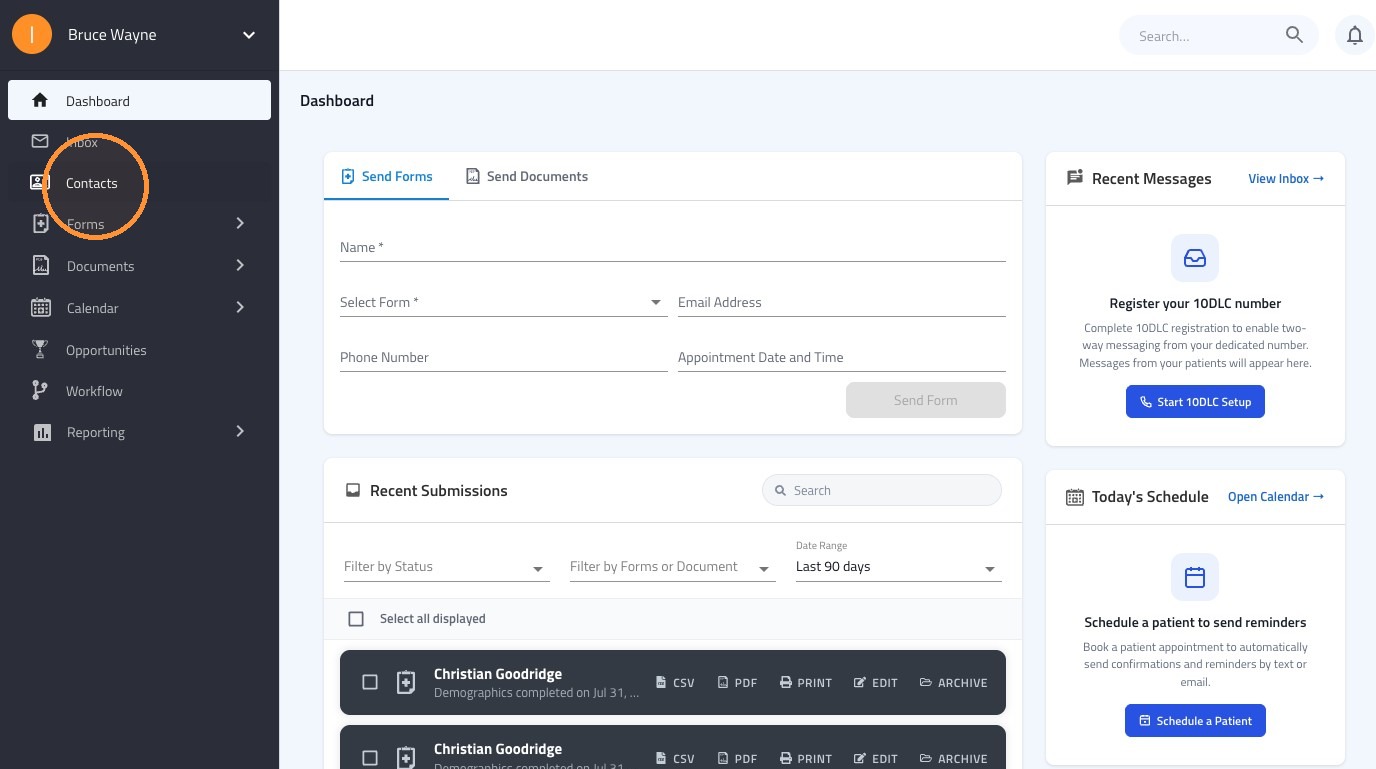The height and width of the screenshot is (769, 1376).
Task: Open Workflow in sidebar menu
Action: click(139, 391)
